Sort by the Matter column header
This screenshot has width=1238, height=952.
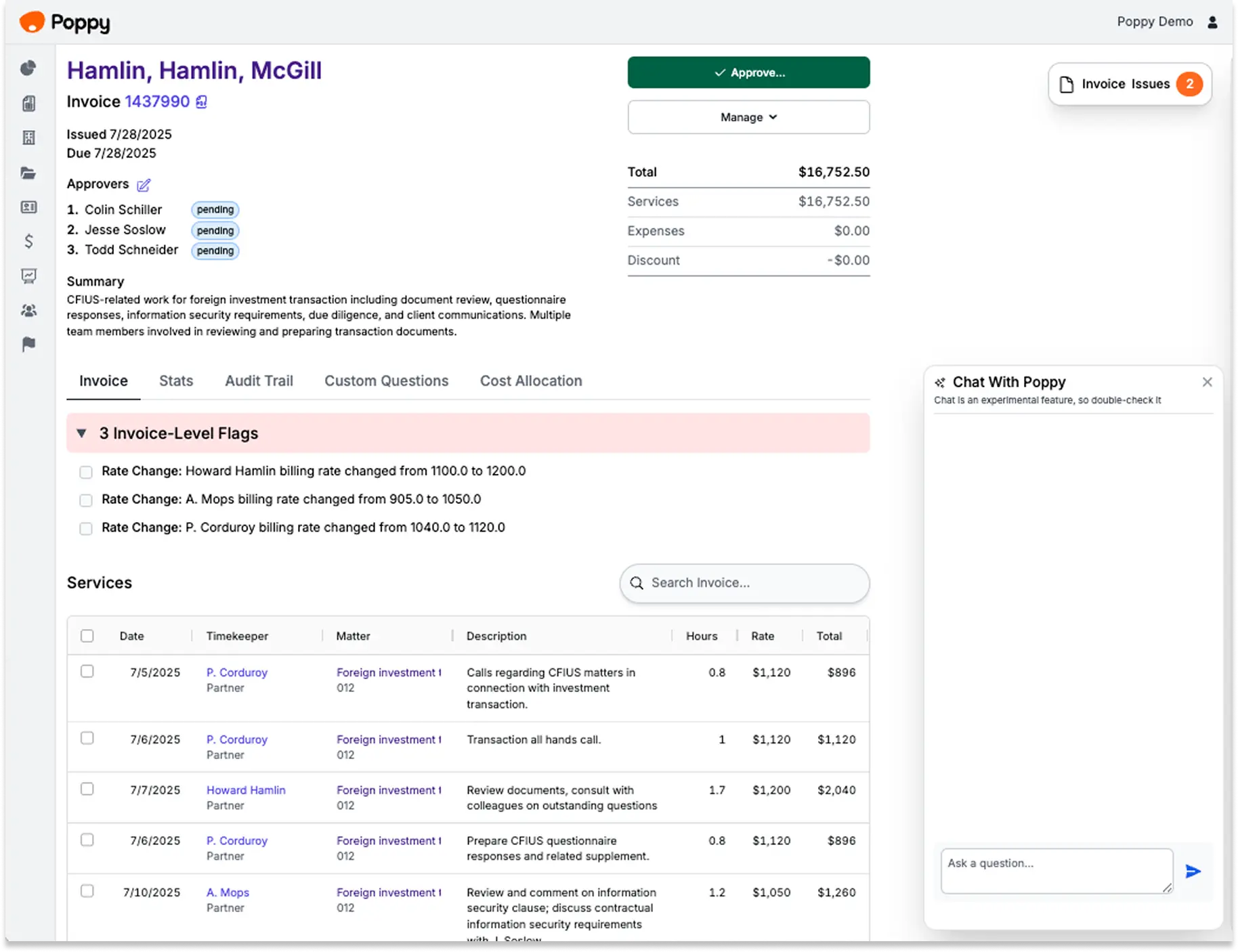tap(353, 636)
